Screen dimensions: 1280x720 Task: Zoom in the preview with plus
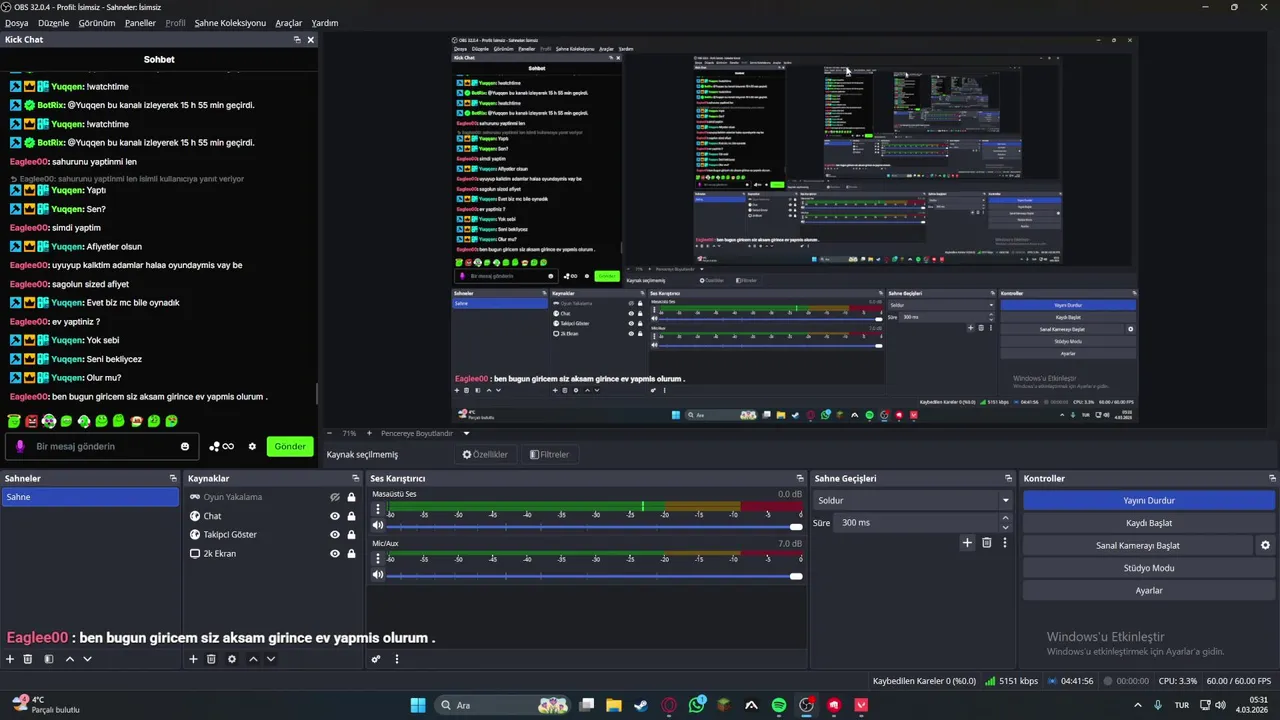click(368, 434)
